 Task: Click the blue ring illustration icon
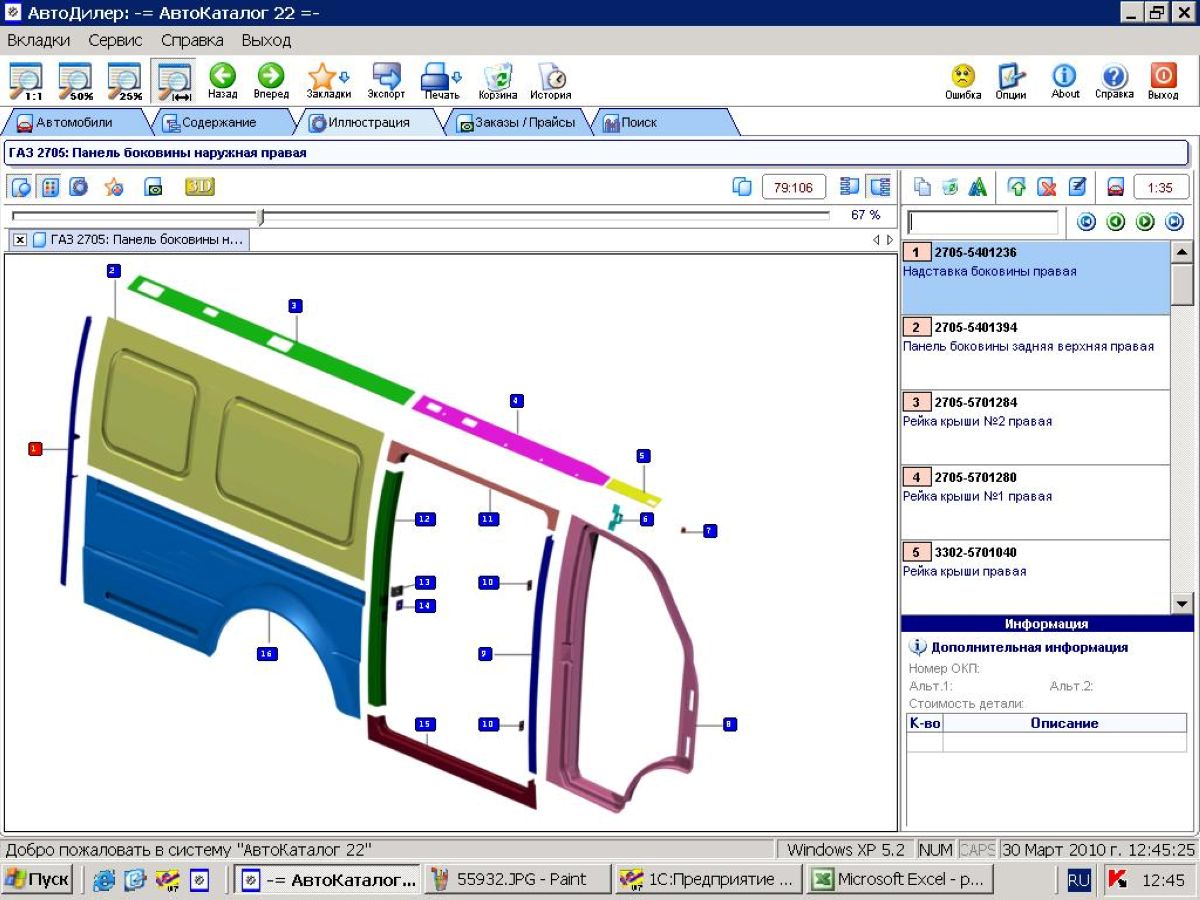click(x=79, y=187)
